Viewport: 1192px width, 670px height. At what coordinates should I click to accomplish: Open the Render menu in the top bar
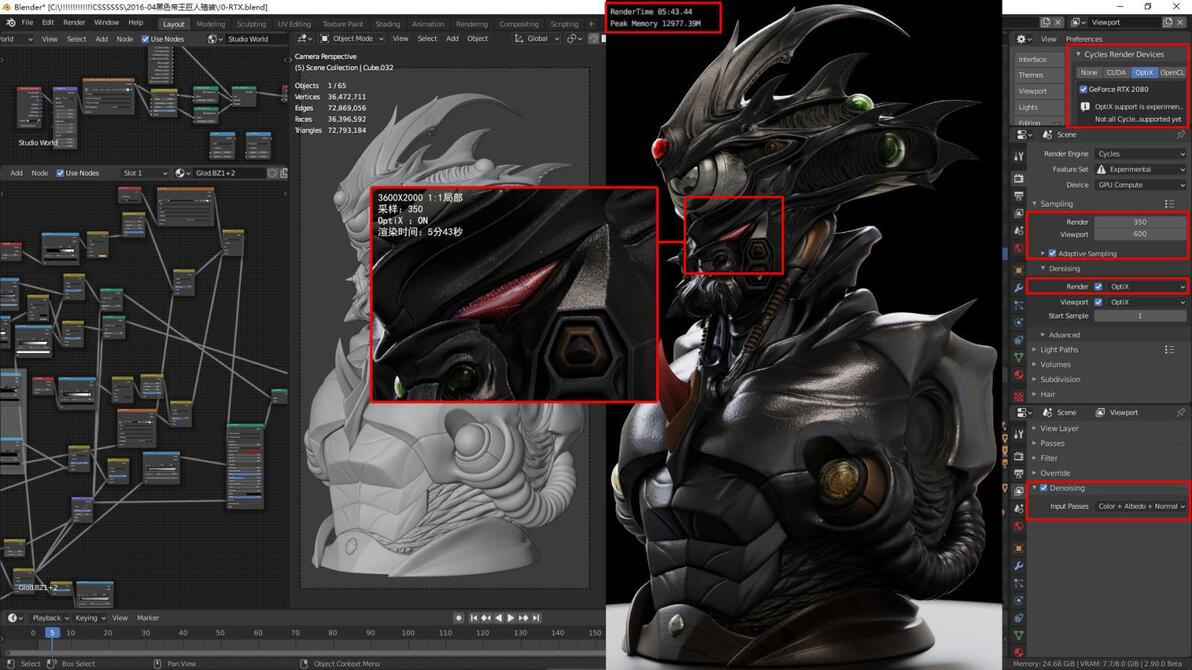(74, 23)
